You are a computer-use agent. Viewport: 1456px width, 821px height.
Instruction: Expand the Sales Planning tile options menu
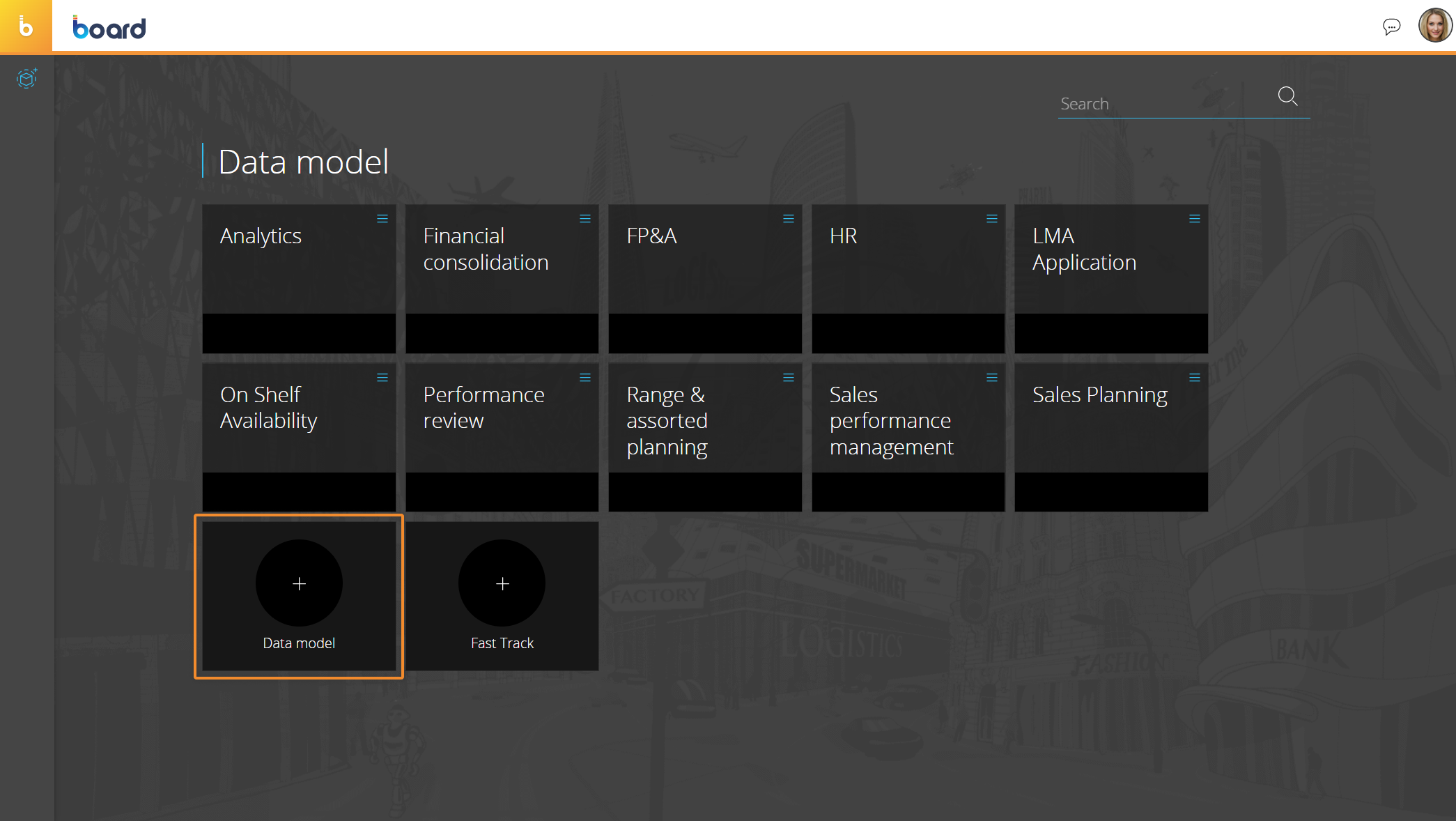[x=1195, y=378]
